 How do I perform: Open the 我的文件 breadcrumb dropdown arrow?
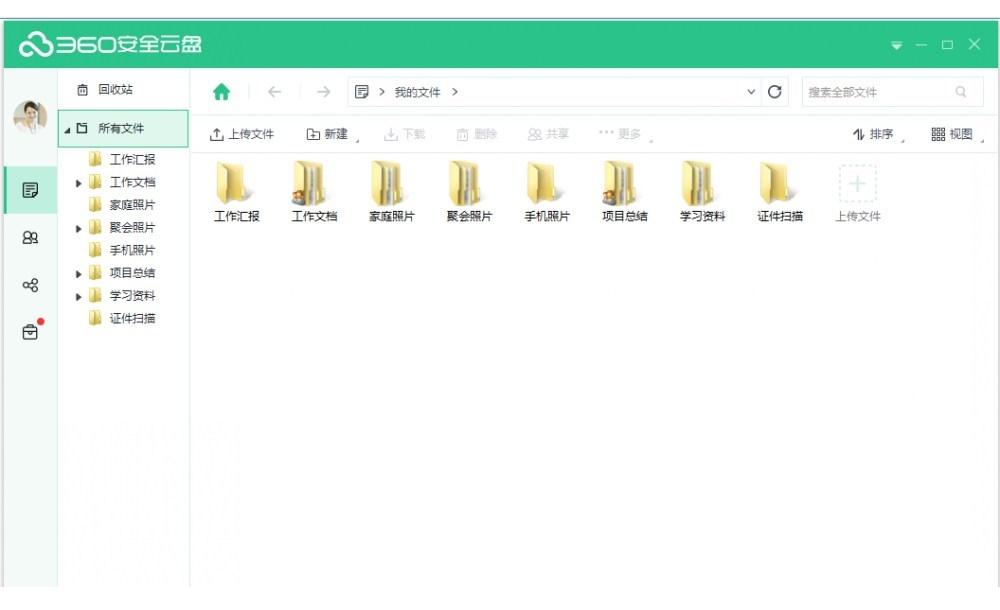point(750,91)
